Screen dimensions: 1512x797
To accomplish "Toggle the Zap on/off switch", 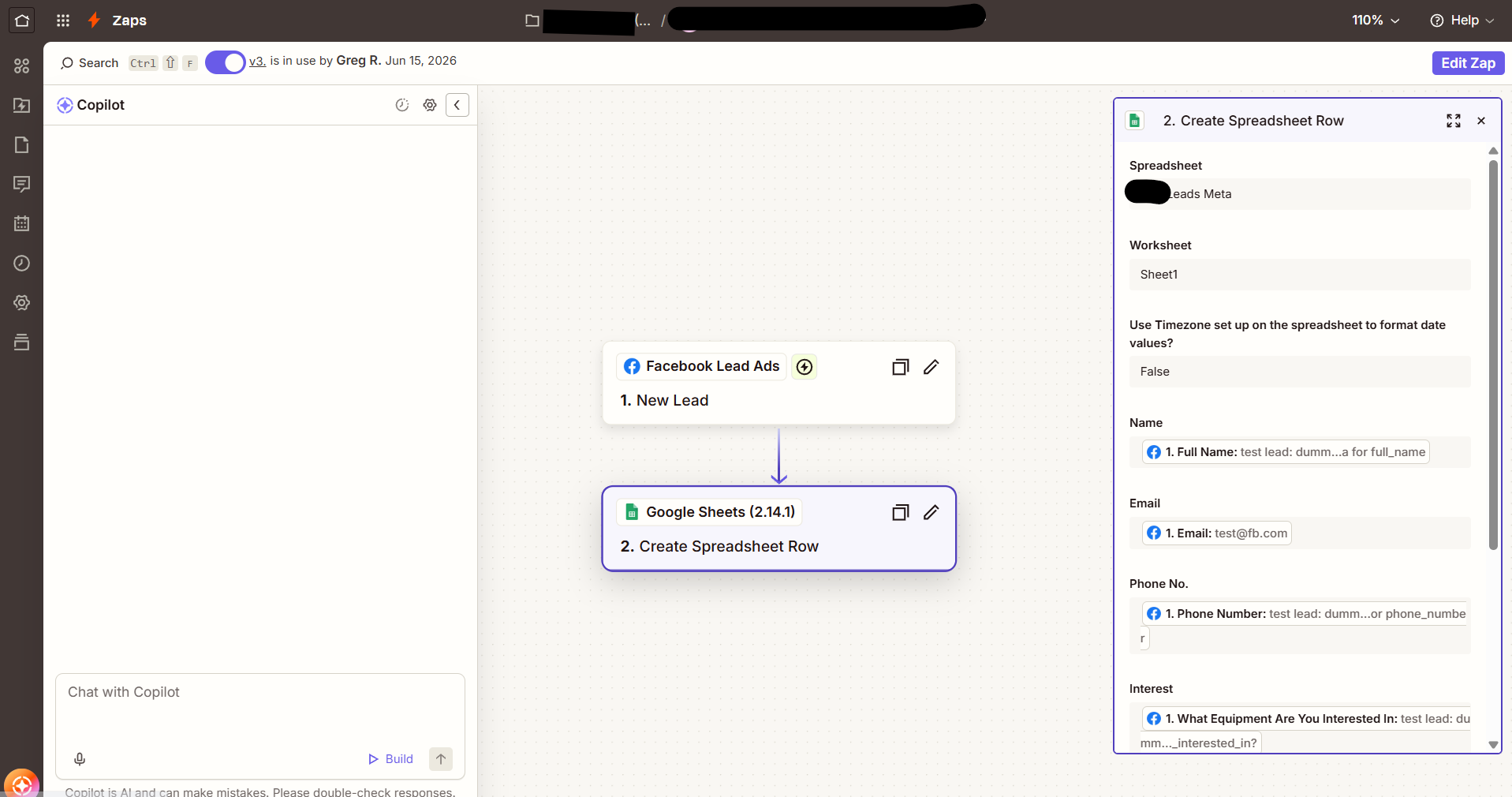I will coord(226,62).
